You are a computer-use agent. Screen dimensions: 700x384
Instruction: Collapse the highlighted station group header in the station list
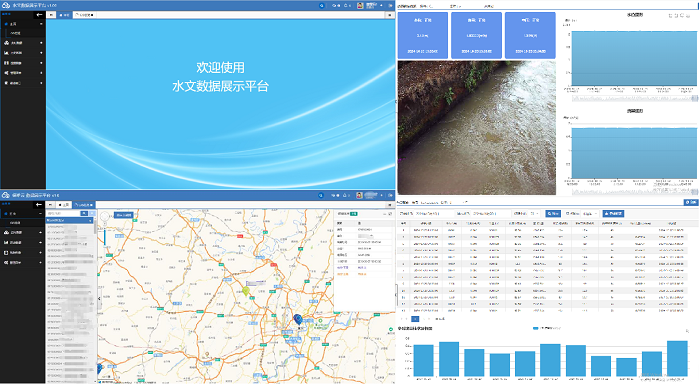[70, 220]
